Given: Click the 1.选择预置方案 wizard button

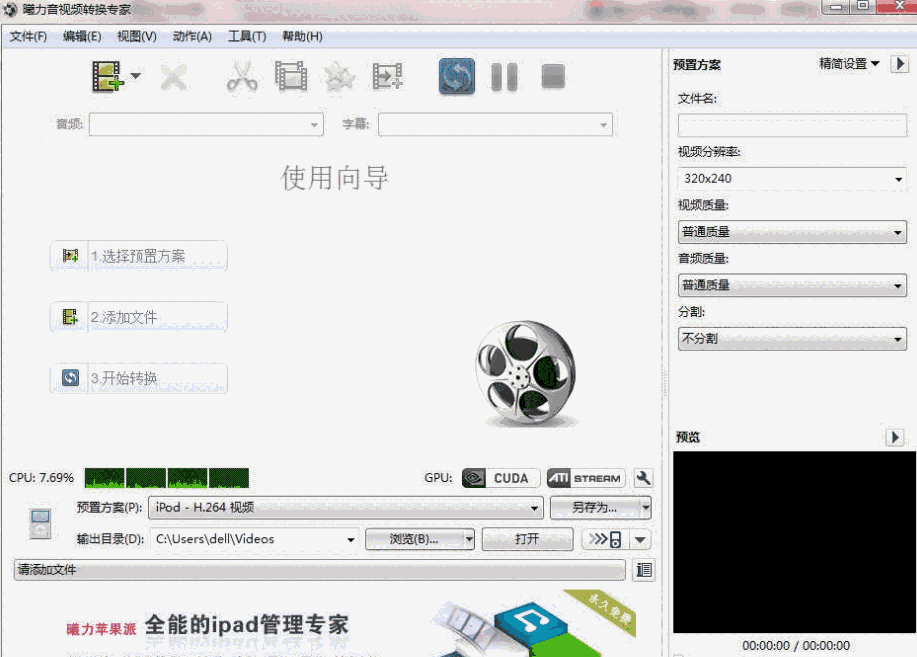Looking at the screenshot, I should point(138,256).
